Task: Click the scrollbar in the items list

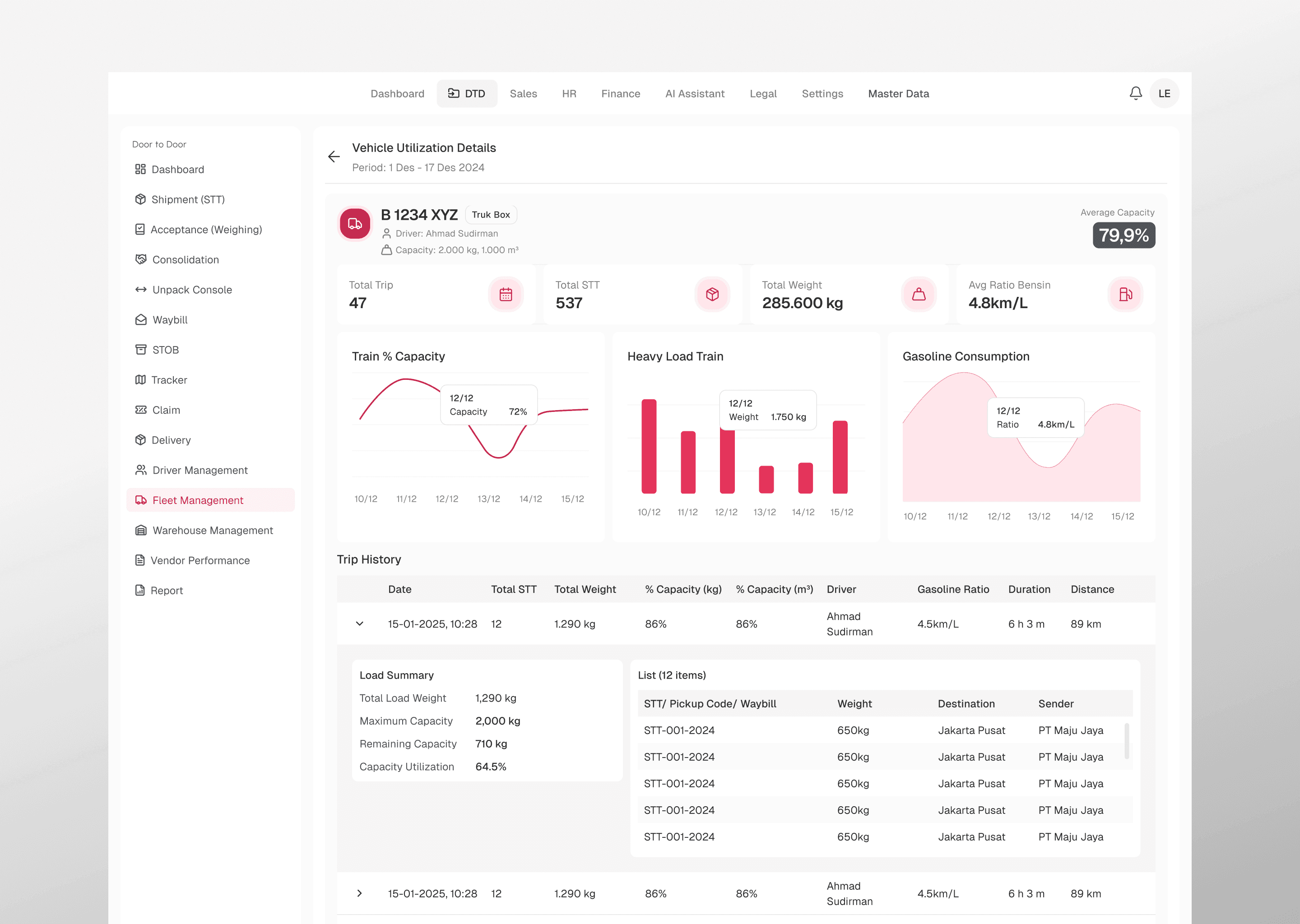Action: pos(1126,741)
